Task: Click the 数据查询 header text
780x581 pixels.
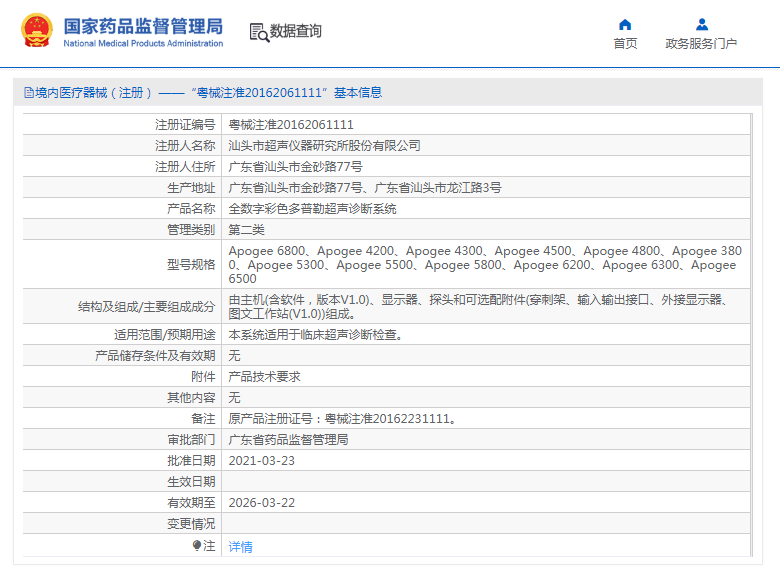Action: (296, 32)
